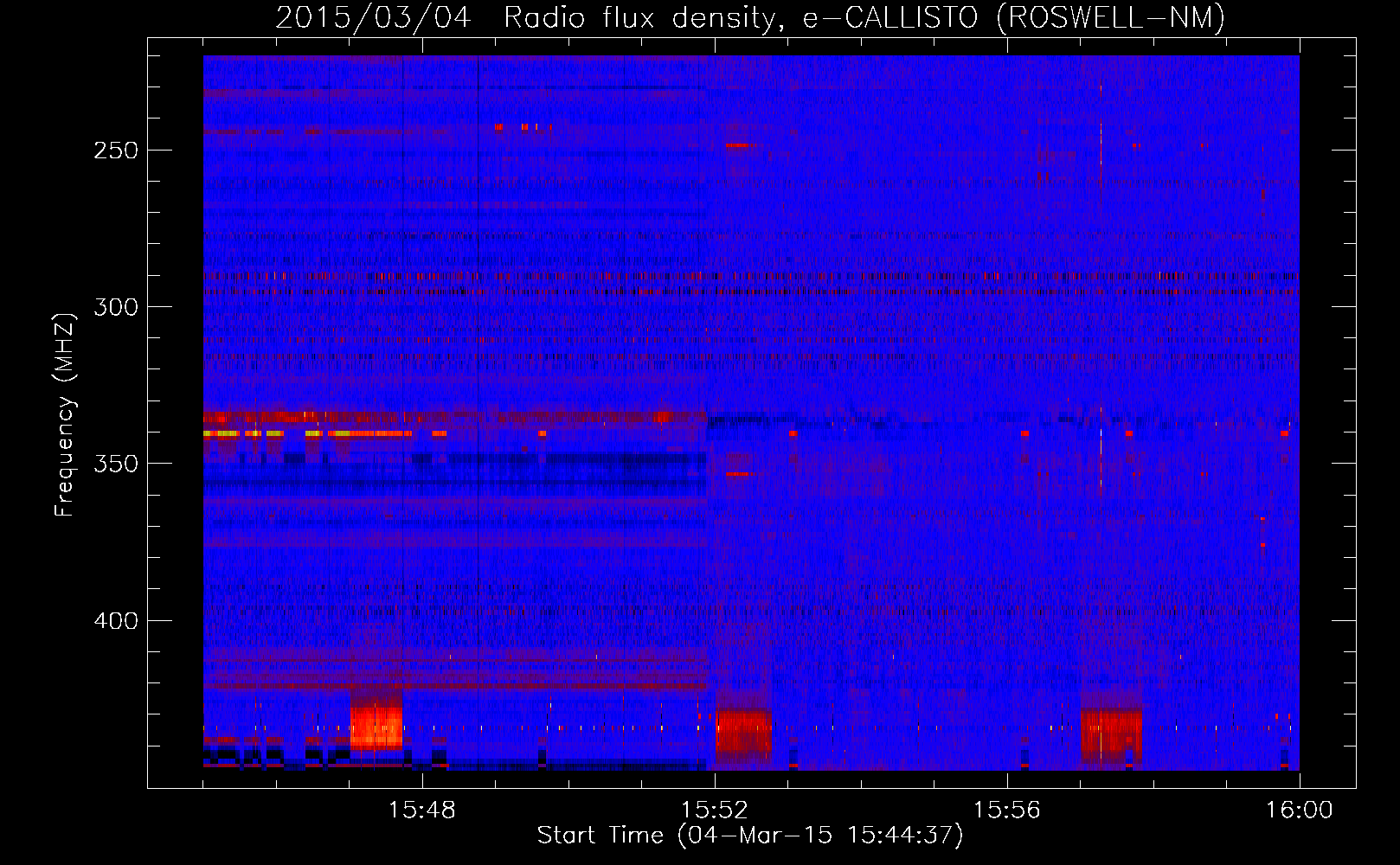Click the 400 frequency tick label
The image size is (1400, 865).
point(115,621)
